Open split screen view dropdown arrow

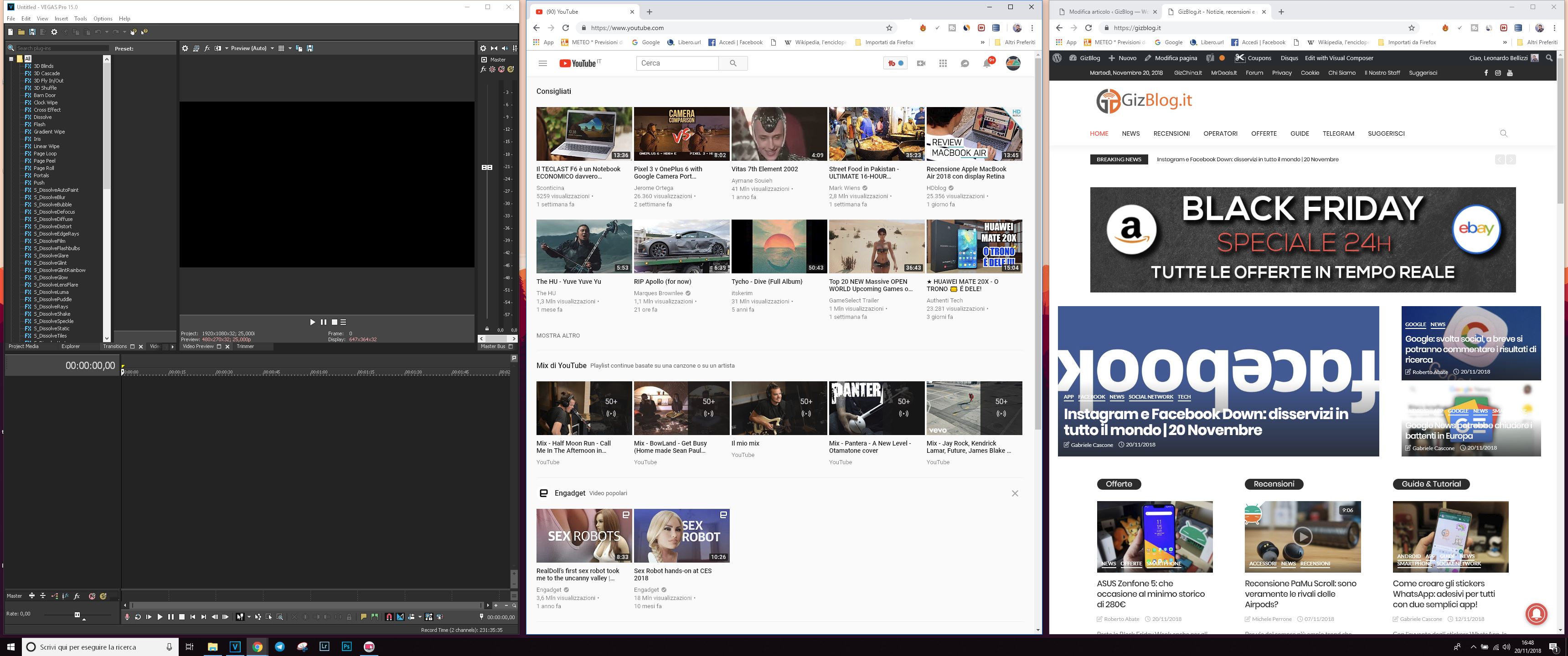coord(227,48)
